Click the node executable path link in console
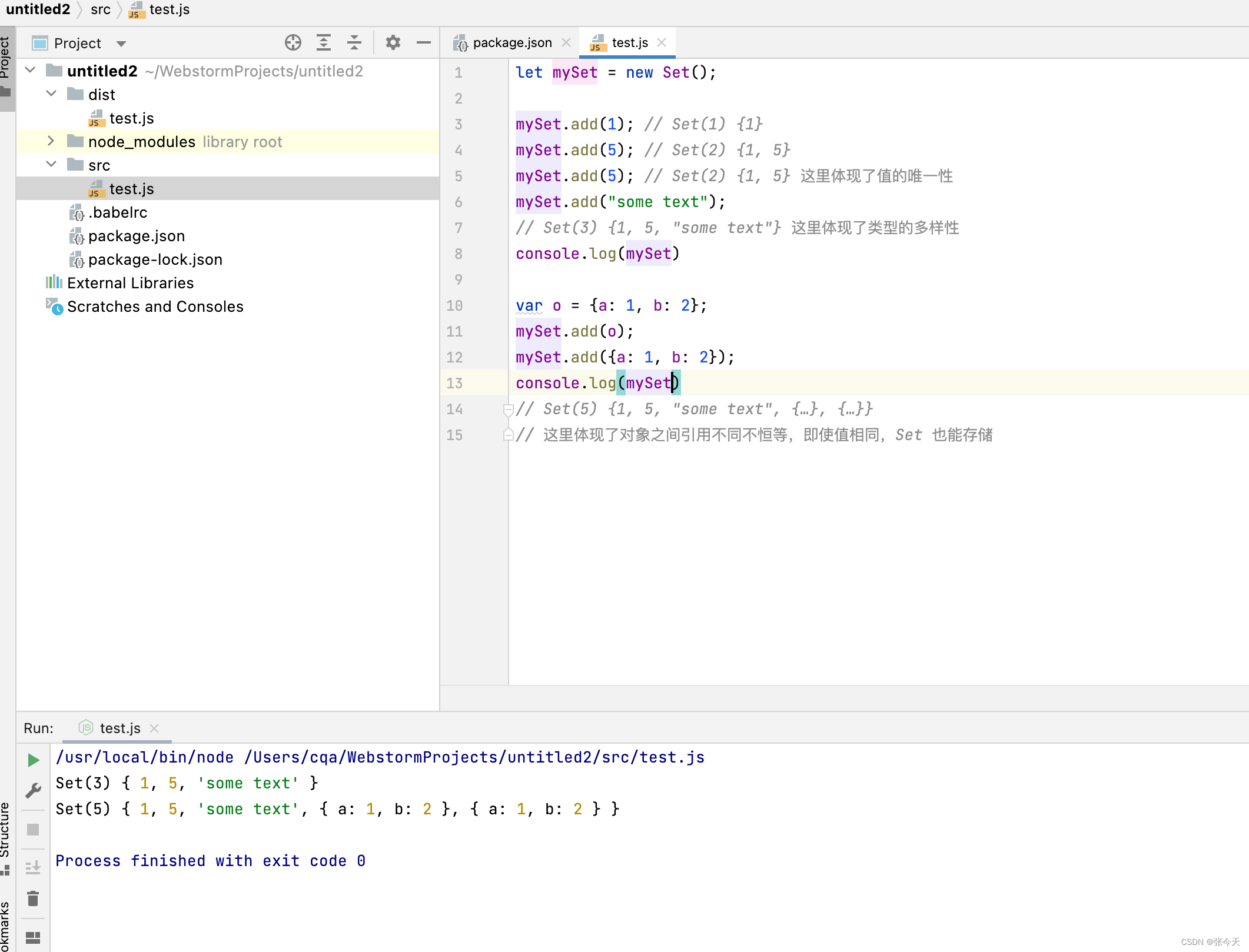 coord(145,757)
